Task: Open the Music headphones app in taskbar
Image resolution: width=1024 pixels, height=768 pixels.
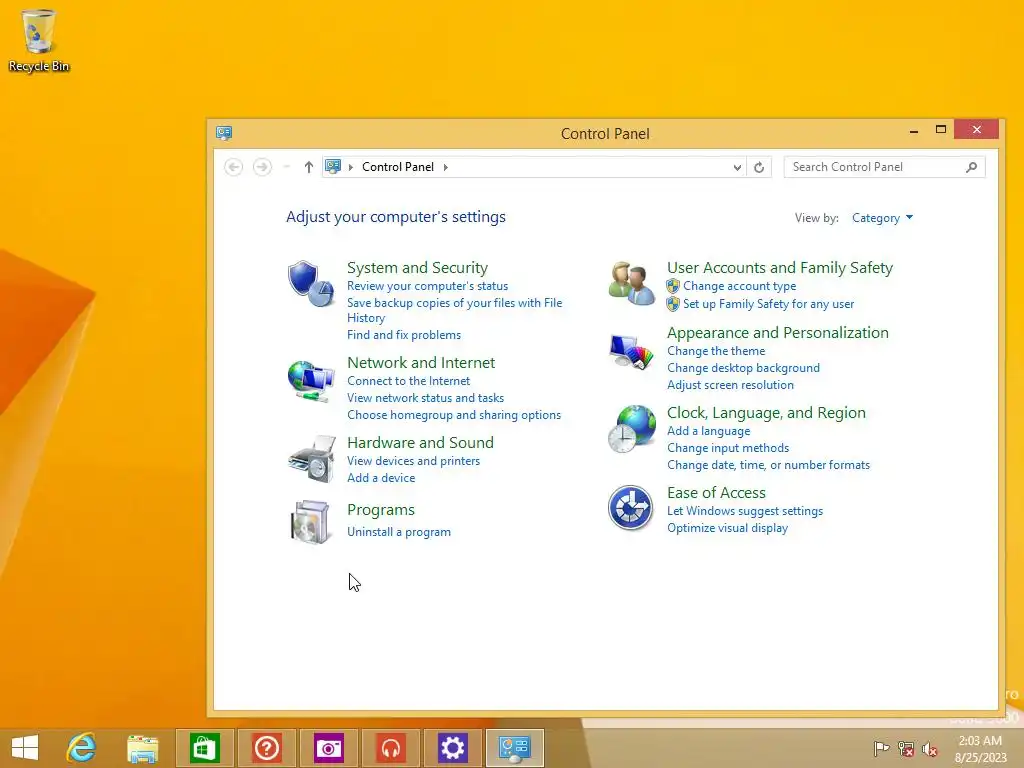Action: pos(391,748)
